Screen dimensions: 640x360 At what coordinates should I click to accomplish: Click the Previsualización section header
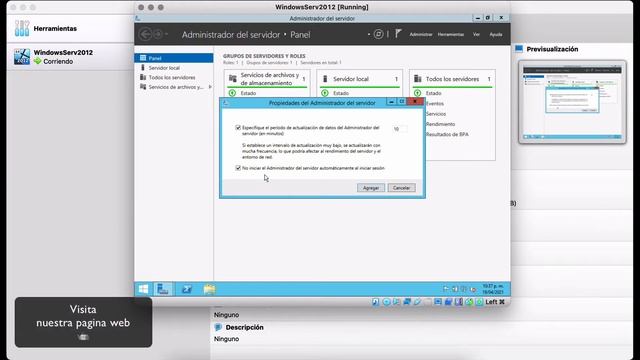(x=552, y=49)
